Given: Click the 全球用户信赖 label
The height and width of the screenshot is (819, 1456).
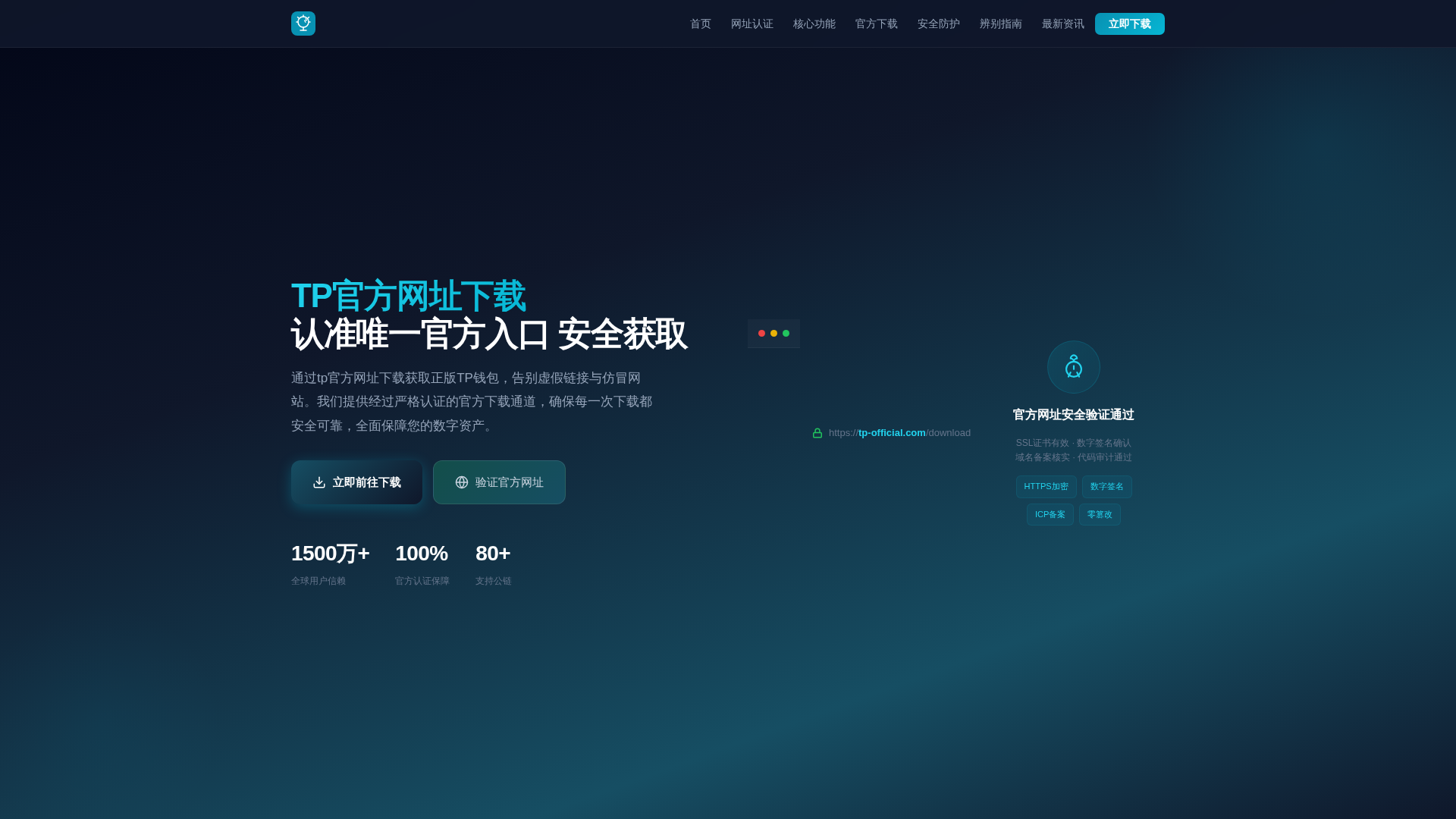Looking at the screenshot, I should pyautogui.click(x=318, y=581).
